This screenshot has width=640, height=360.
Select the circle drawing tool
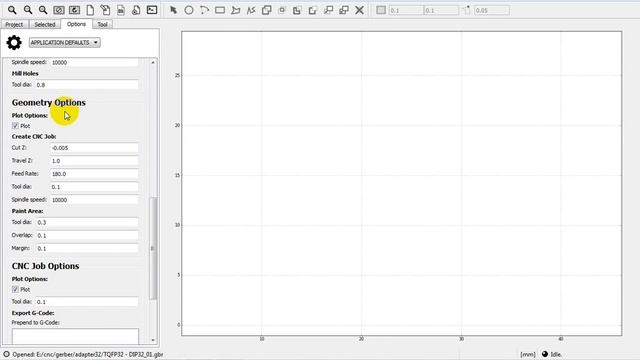pyautogui.click(x=189, y=10)
